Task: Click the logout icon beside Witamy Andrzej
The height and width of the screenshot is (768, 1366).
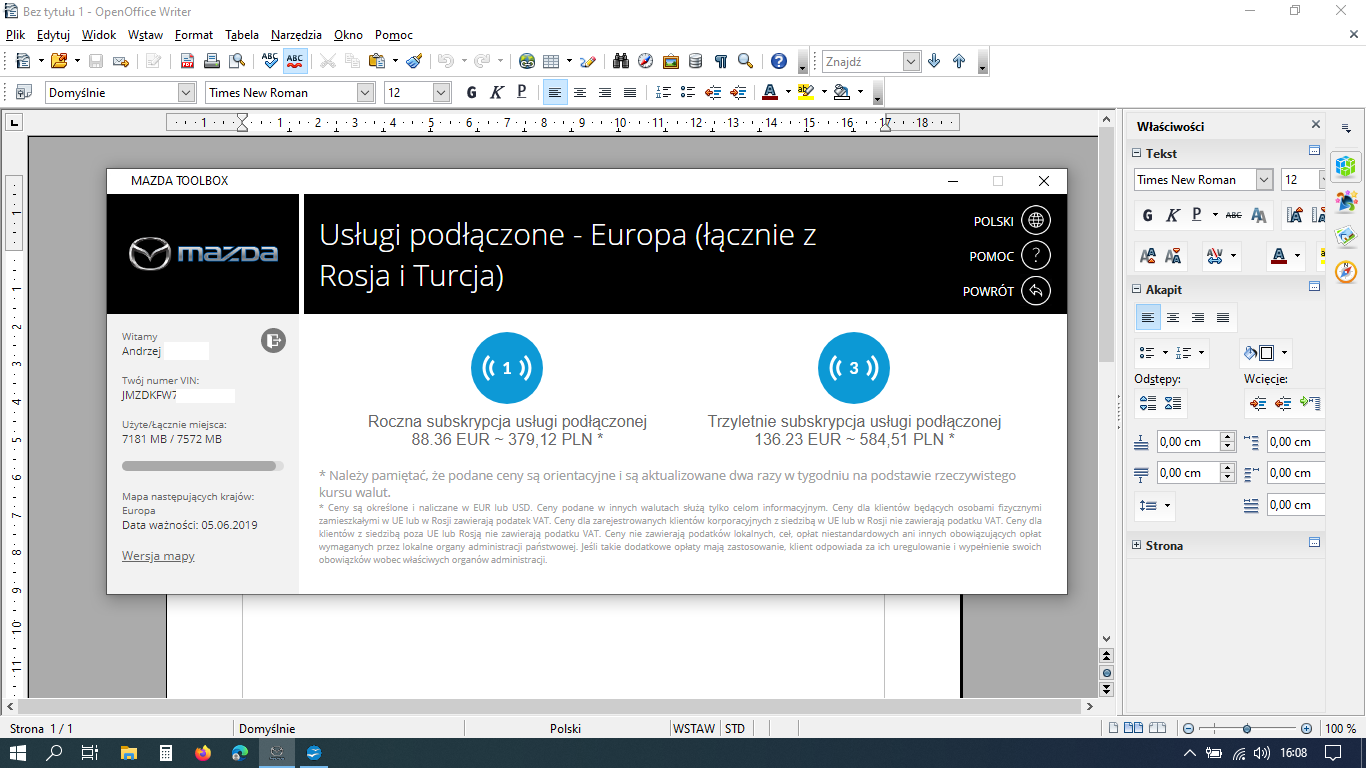Action: [x=273, y=341]
